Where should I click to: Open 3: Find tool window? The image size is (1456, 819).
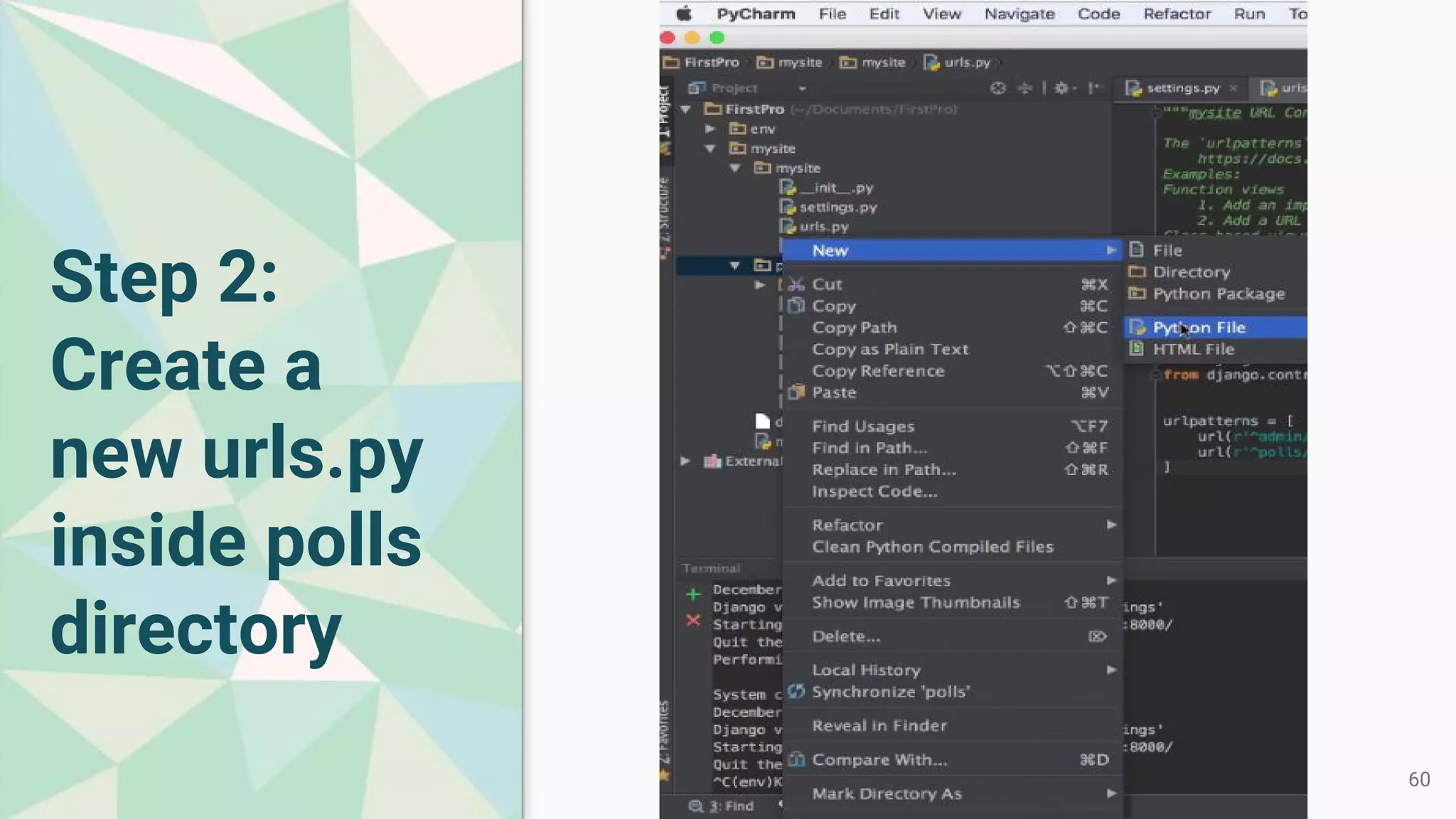click(x=721, y=806)
